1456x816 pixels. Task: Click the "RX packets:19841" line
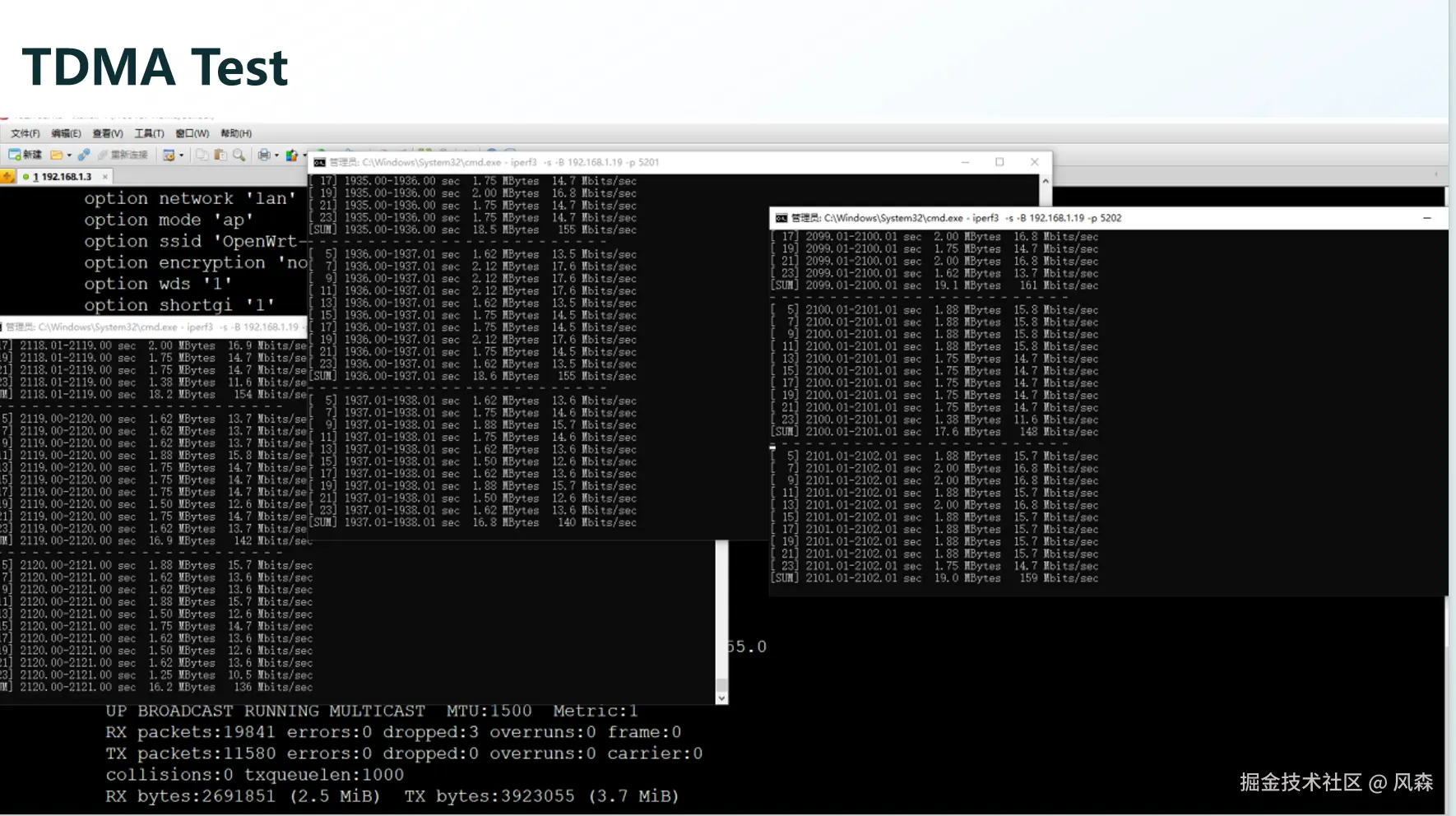393,732
